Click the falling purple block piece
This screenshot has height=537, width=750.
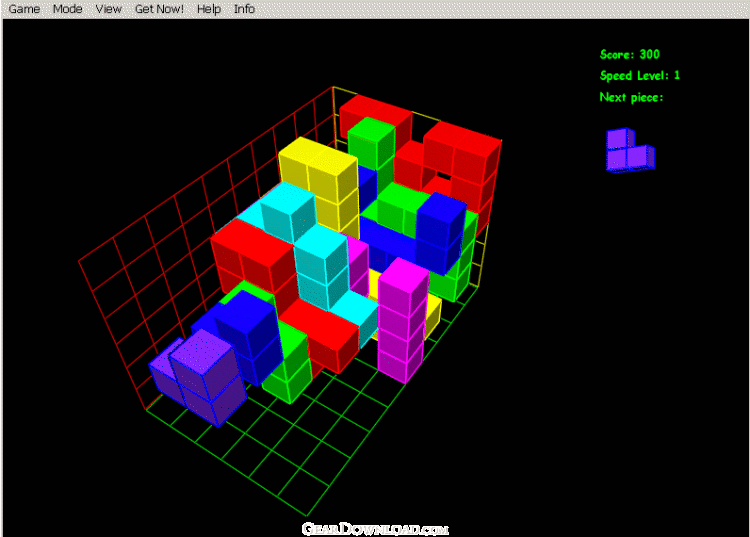[x=198, y=378]
